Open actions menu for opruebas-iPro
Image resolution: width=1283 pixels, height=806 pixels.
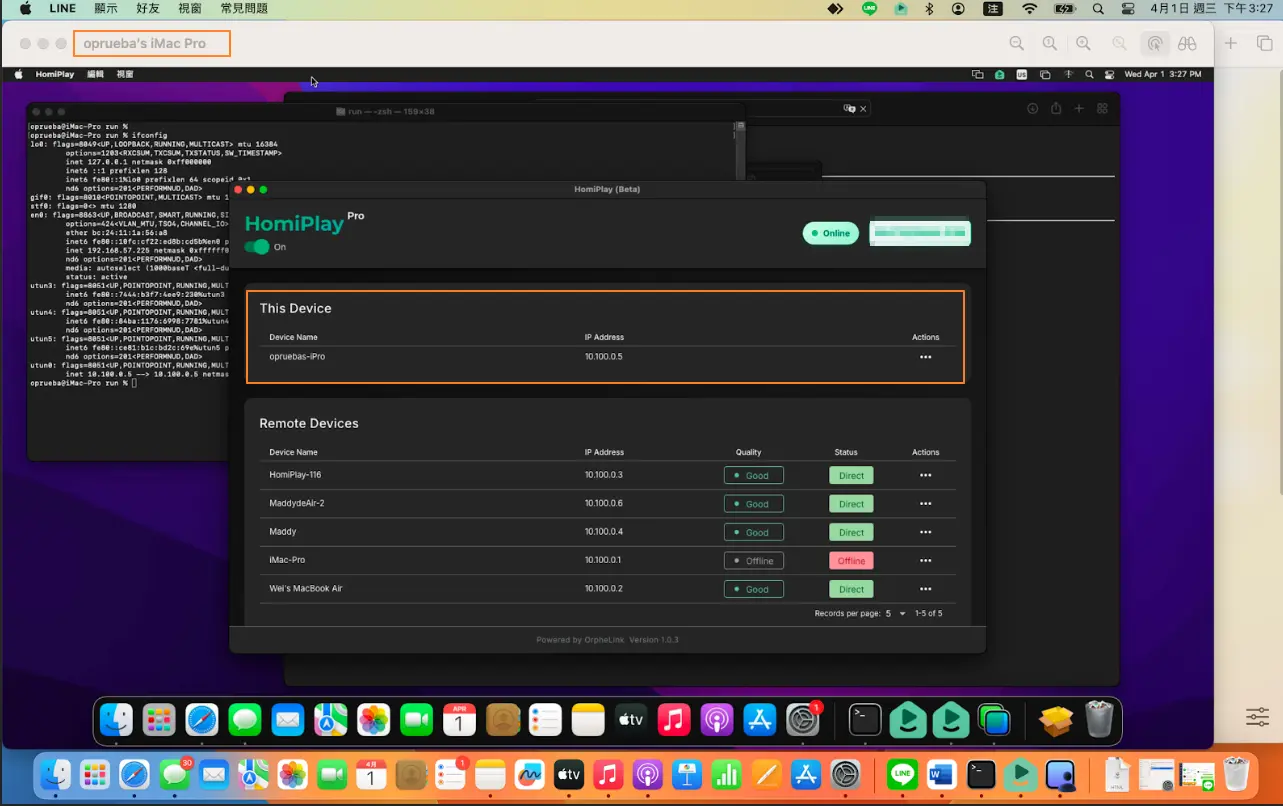pyautogui.click(x=925, y=357)
